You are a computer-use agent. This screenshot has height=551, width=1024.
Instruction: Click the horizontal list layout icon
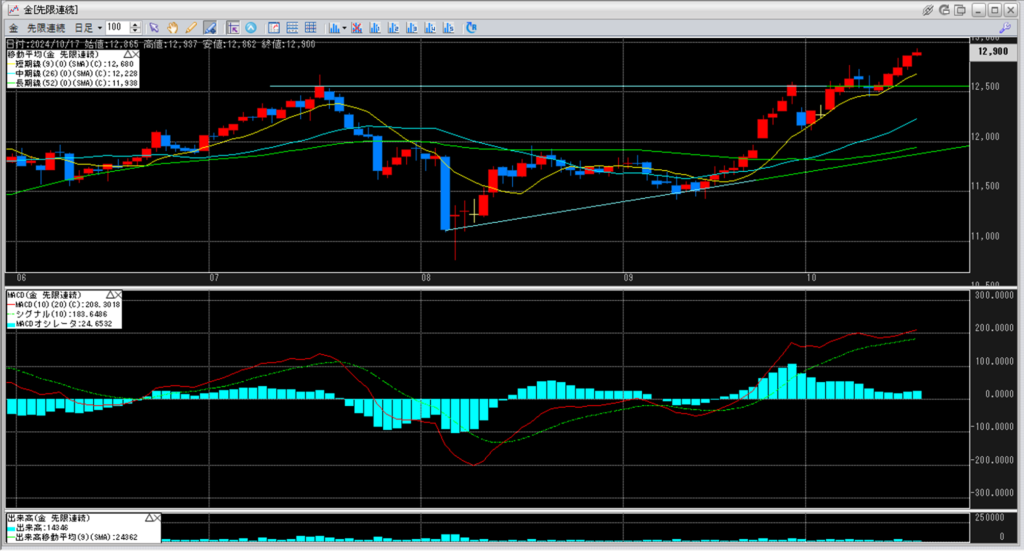tap(292, 27)
